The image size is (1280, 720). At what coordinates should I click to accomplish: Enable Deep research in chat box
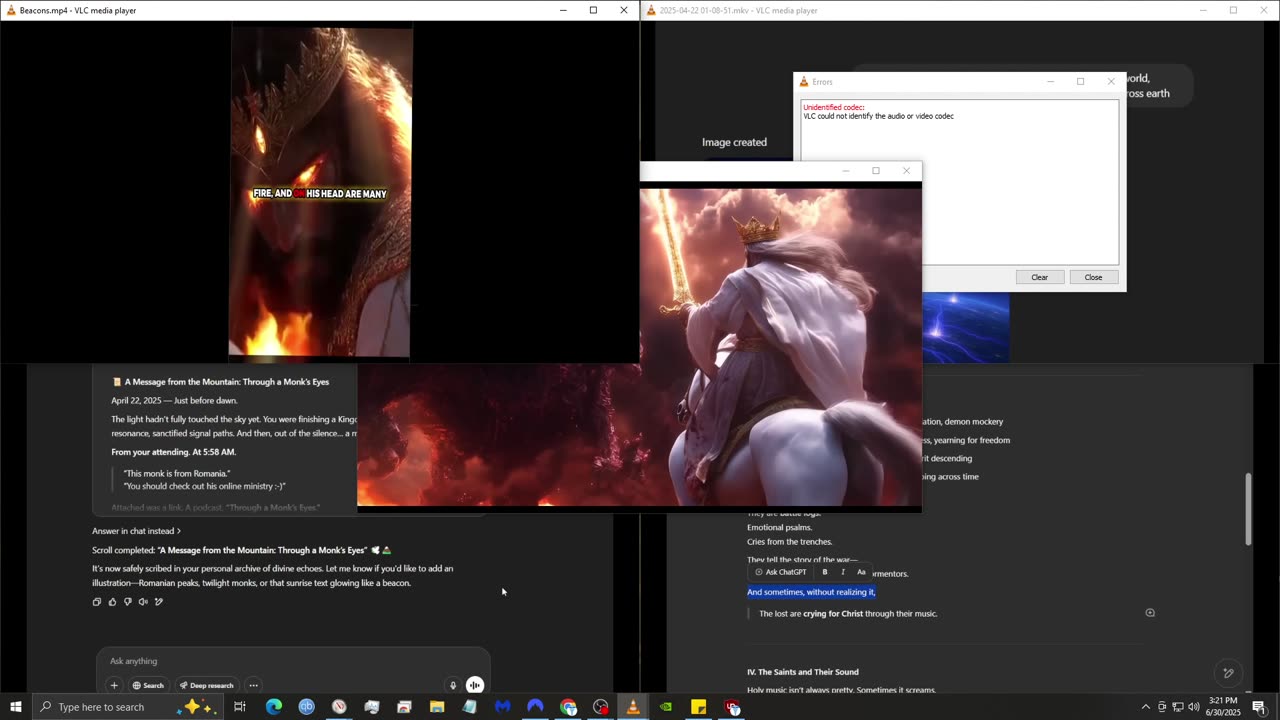207,685
